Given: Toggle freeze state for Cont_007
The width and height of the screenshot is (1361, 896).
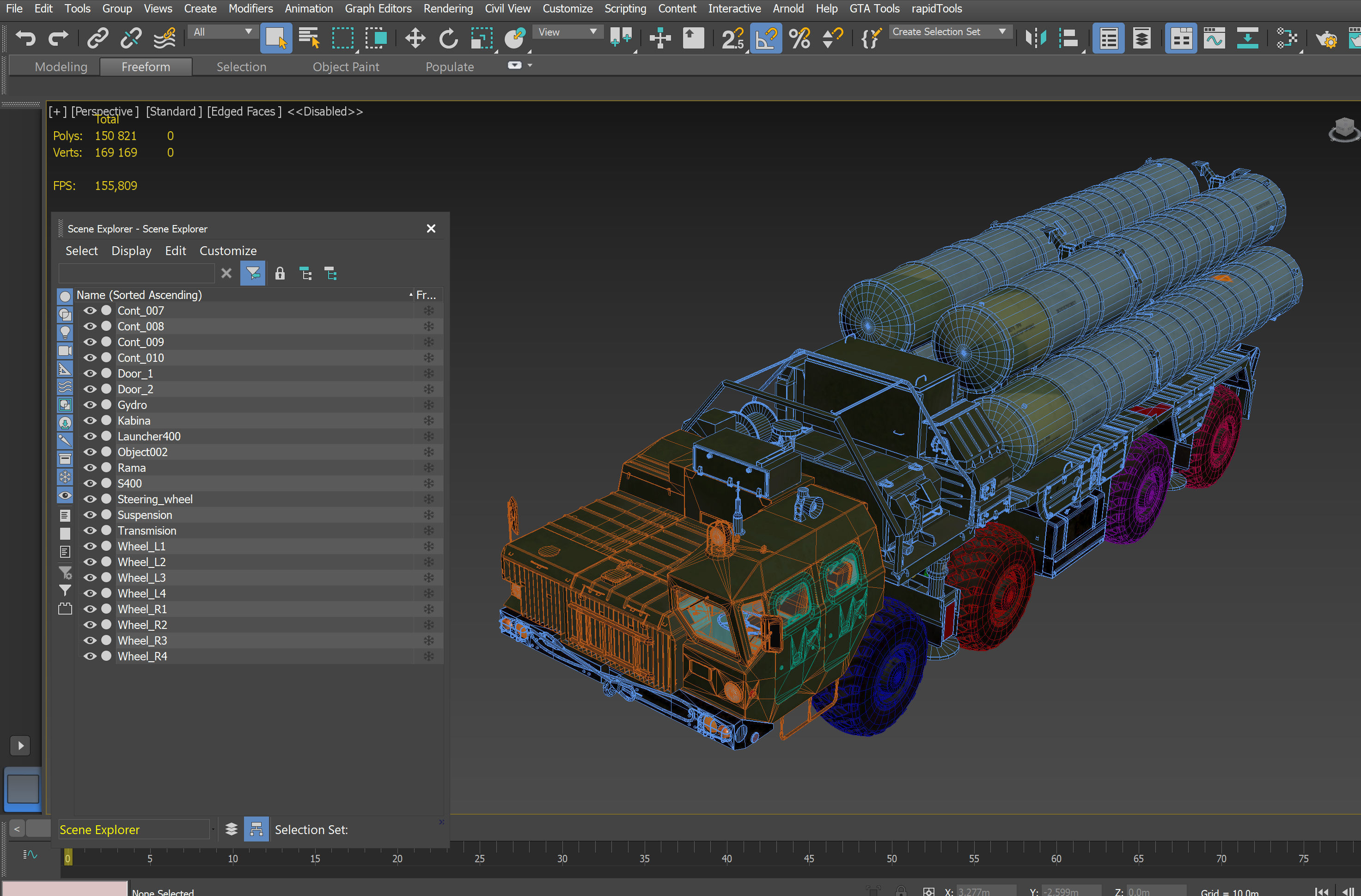Looking at the screenshot, I should (x=428, y=311).
